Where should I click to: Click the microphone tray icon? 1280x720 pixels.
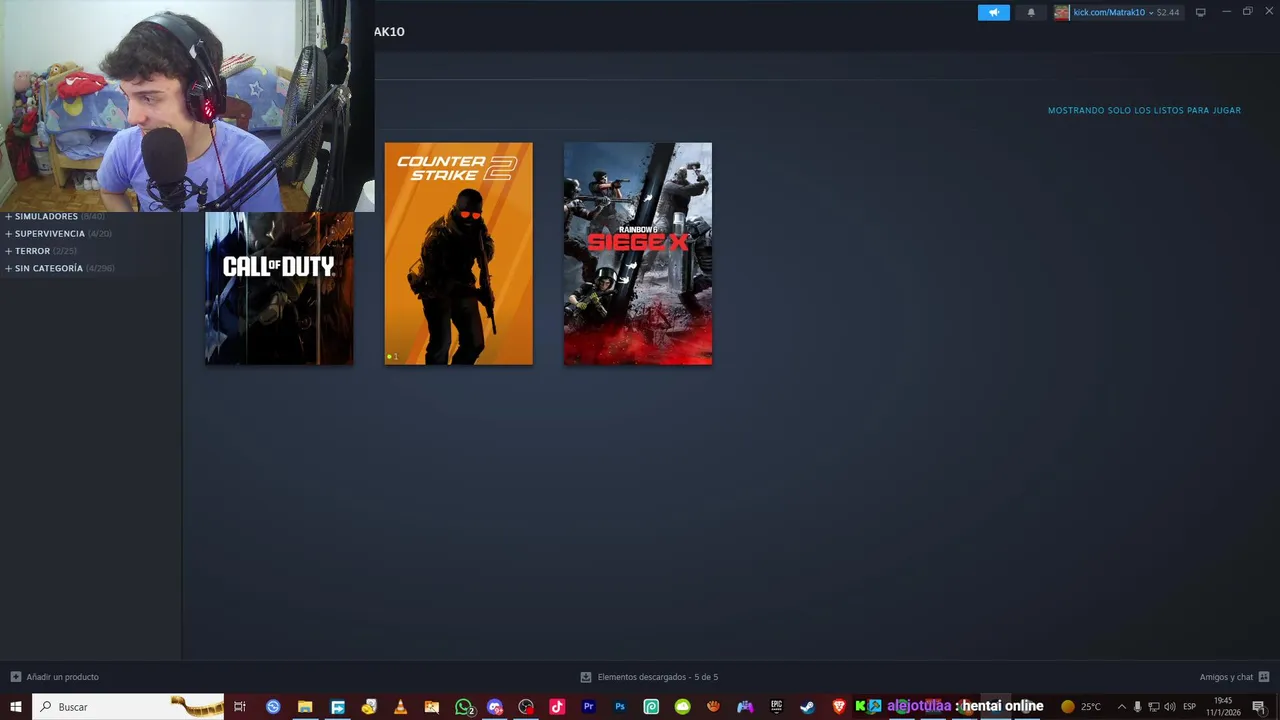pyautogui.click(x=1137, y=707)
